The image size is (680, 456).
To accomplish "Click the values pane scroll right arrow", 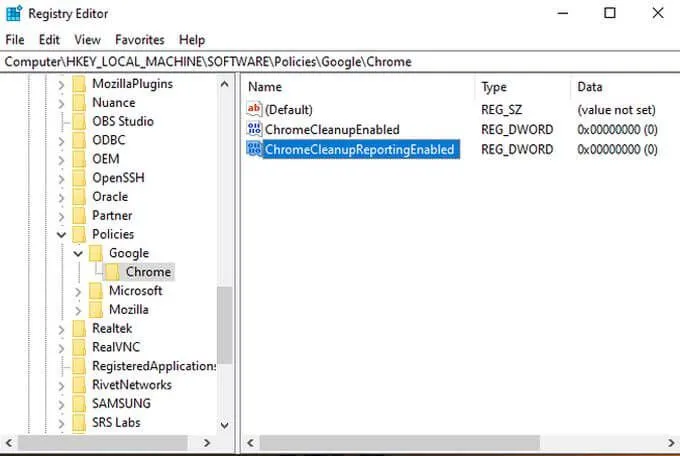I will click(671, 443).
